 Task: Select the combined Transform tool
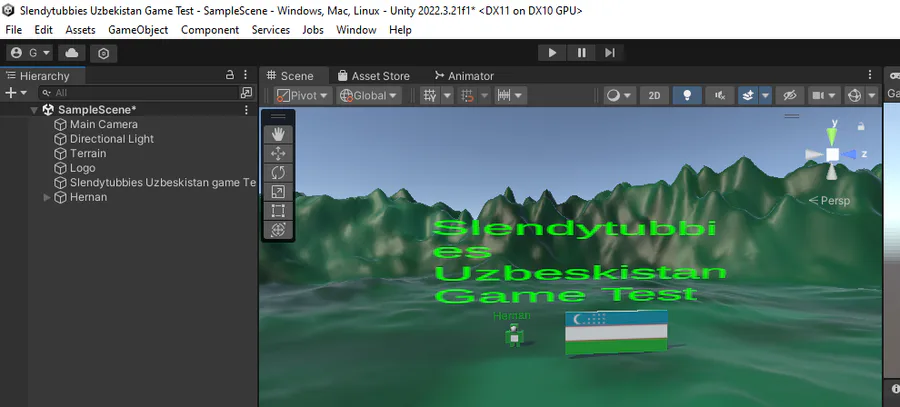pos(278,230)
